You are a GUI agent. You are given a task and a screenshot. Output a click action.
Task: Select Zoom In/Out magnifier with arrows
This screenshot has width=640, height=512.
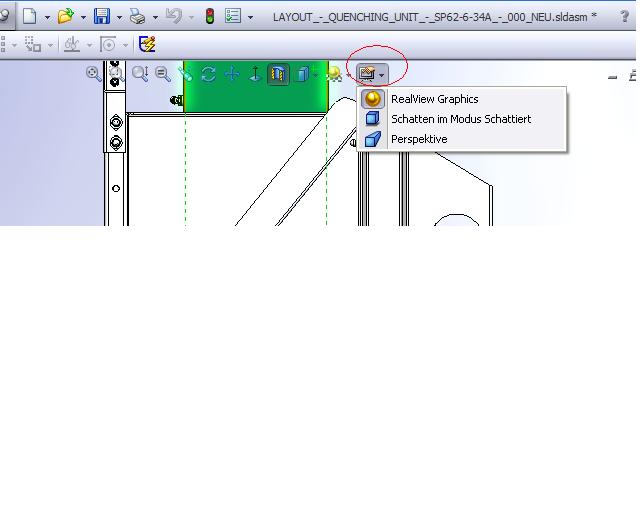click(x=140, y=74)
